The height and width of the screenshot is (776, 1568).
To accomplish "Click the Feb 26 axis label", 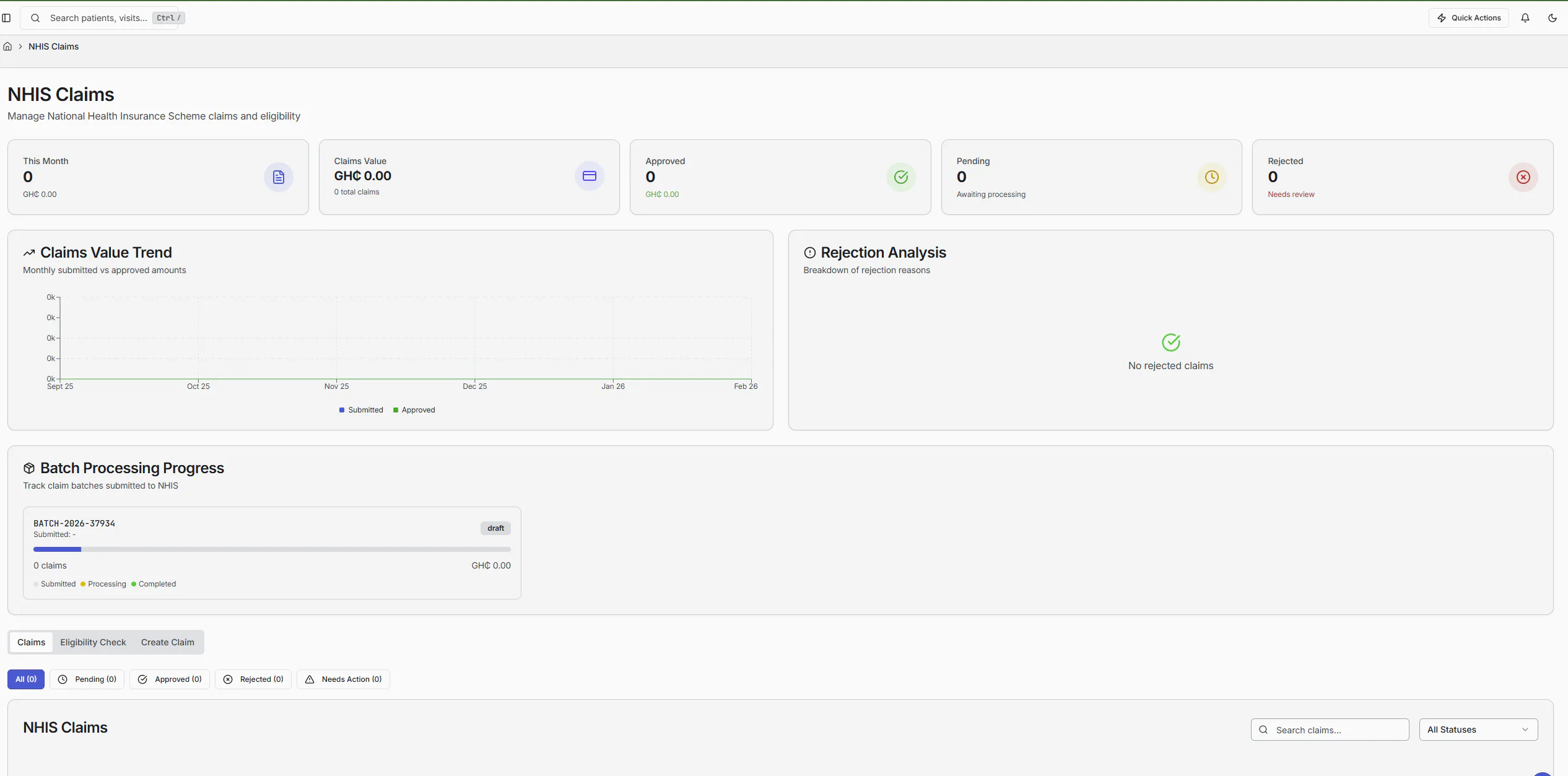I will click(x=746, y=386).
